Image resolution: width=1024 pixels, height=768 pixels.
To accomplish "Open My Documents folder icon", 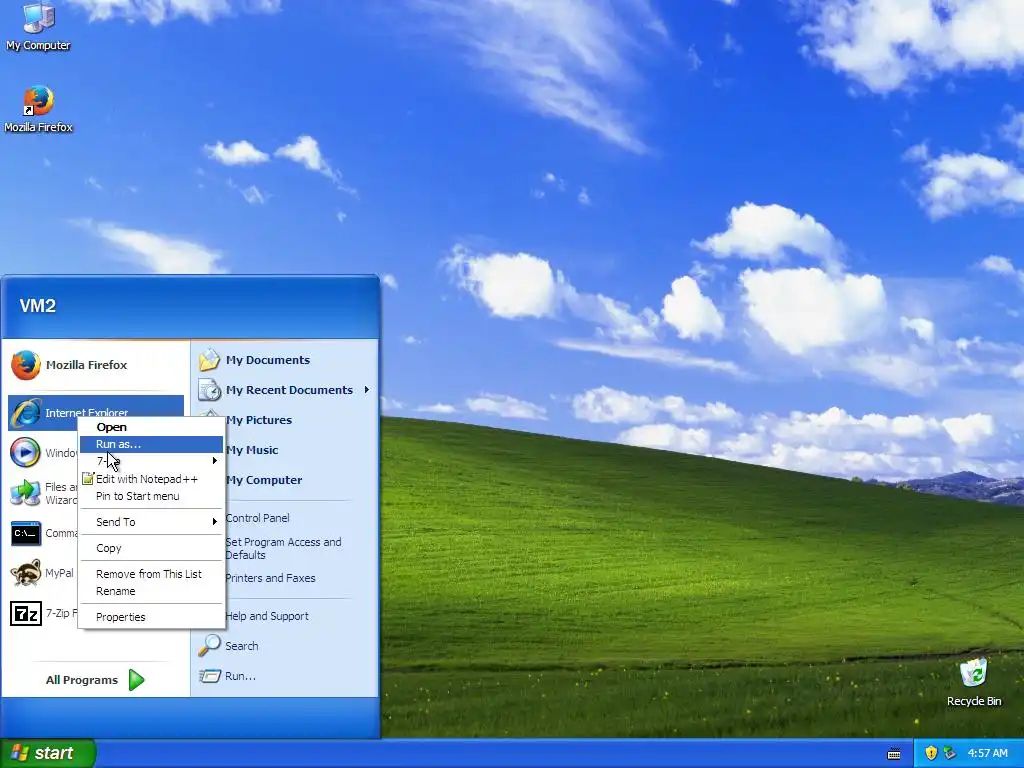I will tap(209, 360).
